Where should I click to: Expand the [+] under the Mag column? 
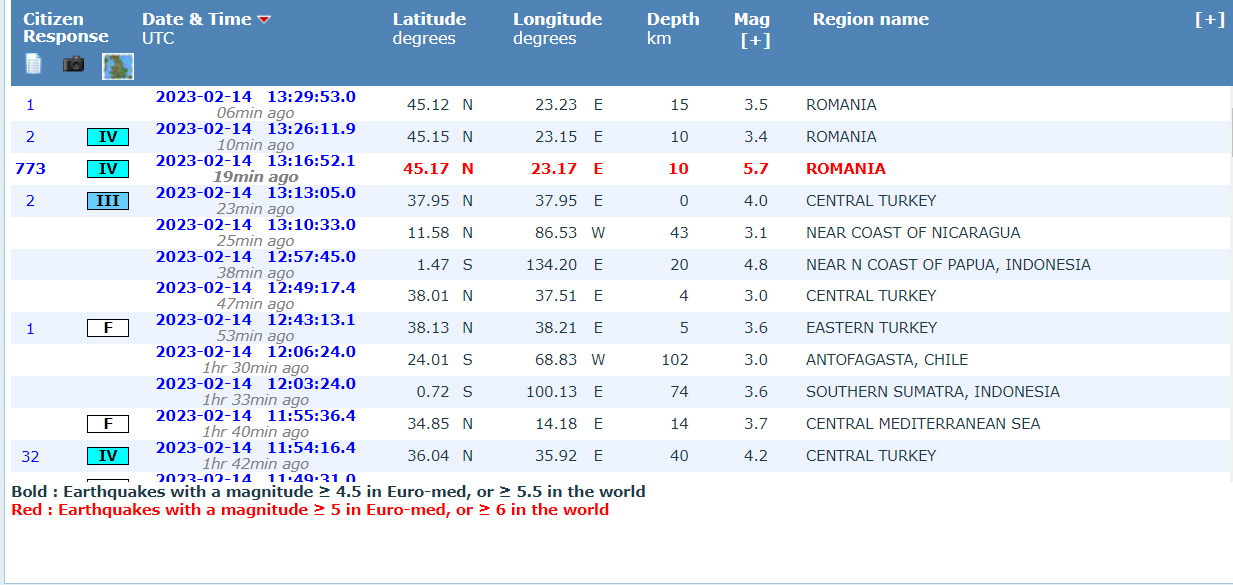755,41
